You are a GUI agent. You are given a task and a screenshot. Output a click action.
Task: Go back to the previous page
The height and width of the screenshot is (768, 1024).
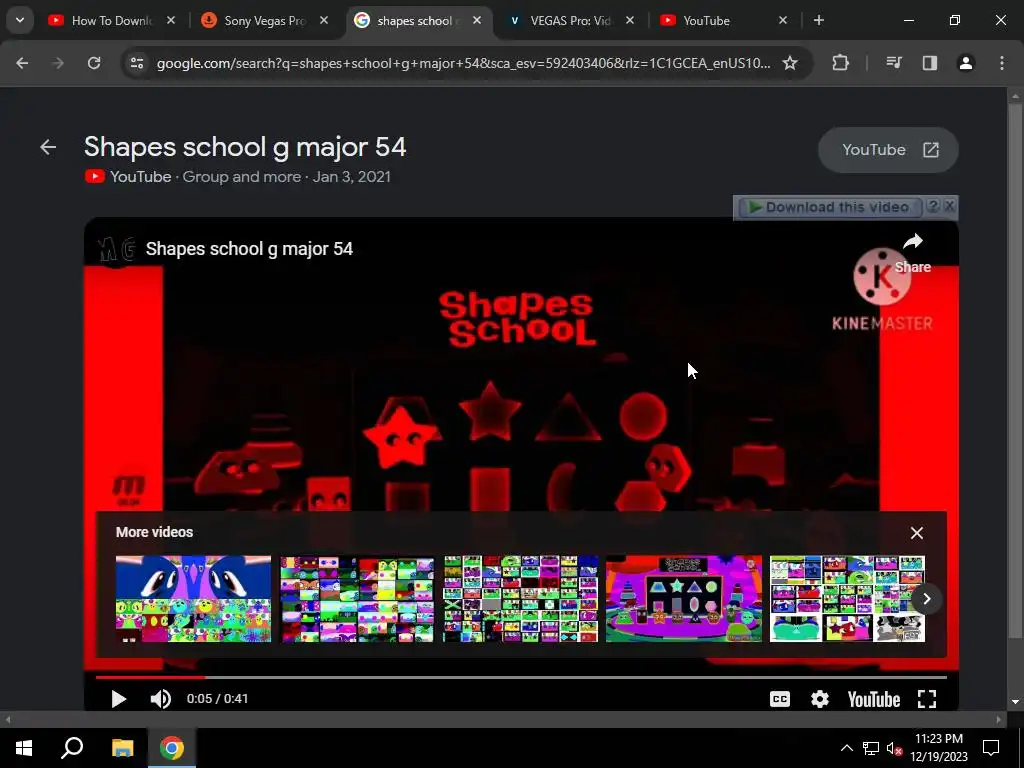tap(22, 63)
